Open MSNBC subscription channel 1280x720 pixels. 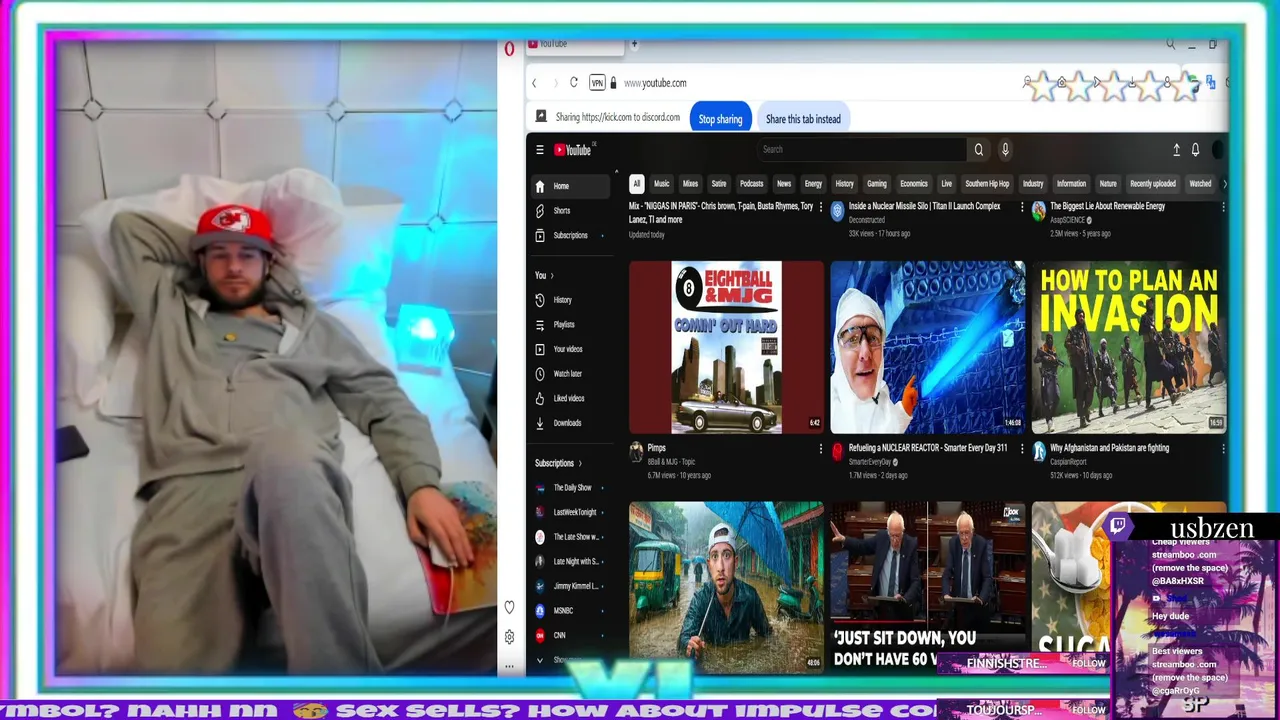coord(569,610)
